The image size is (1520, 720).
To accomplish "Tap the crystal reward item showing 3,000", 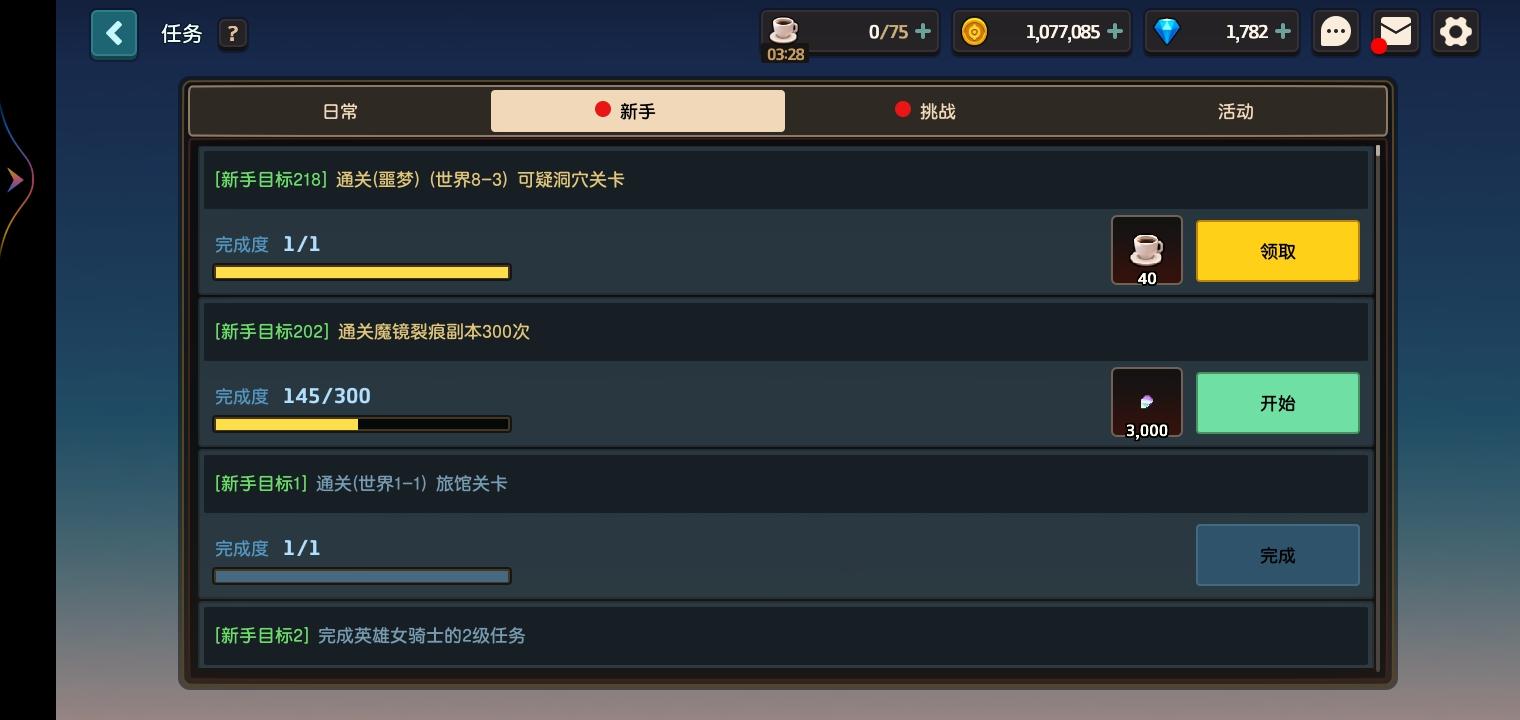I will click(1147, 402).
